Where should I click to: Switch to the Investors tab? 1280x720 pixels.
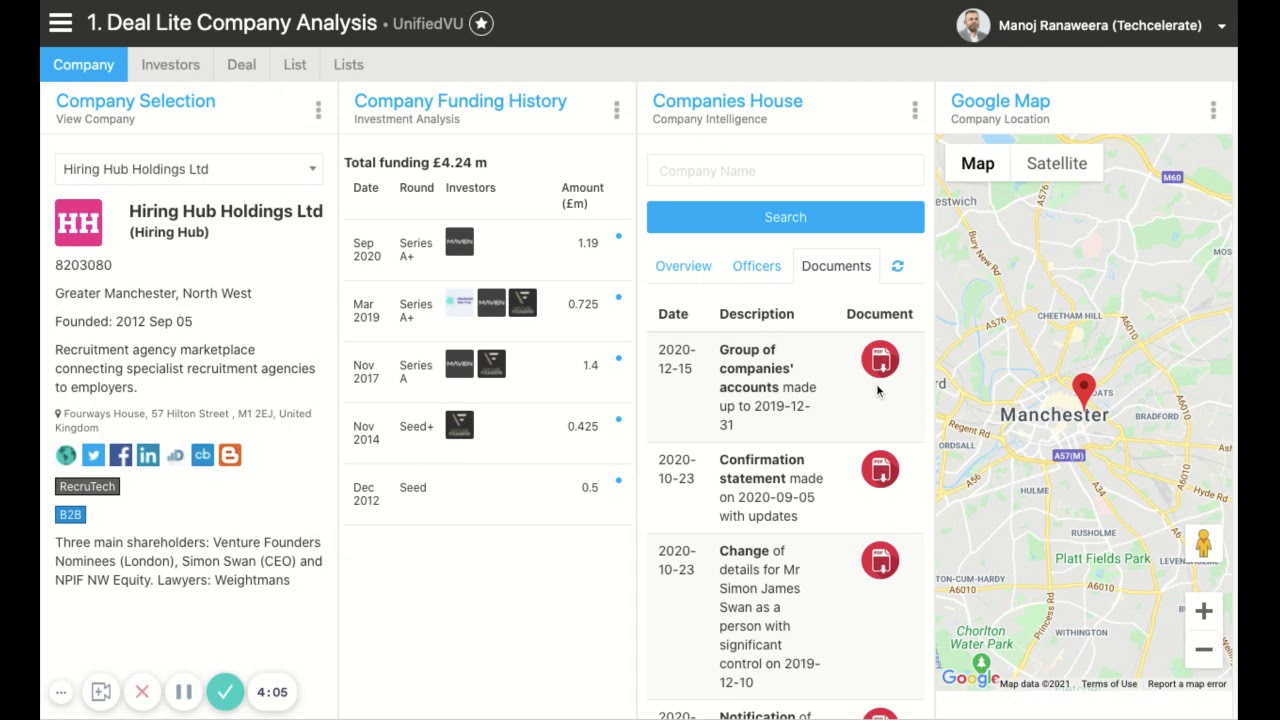[x=170, y=64]
